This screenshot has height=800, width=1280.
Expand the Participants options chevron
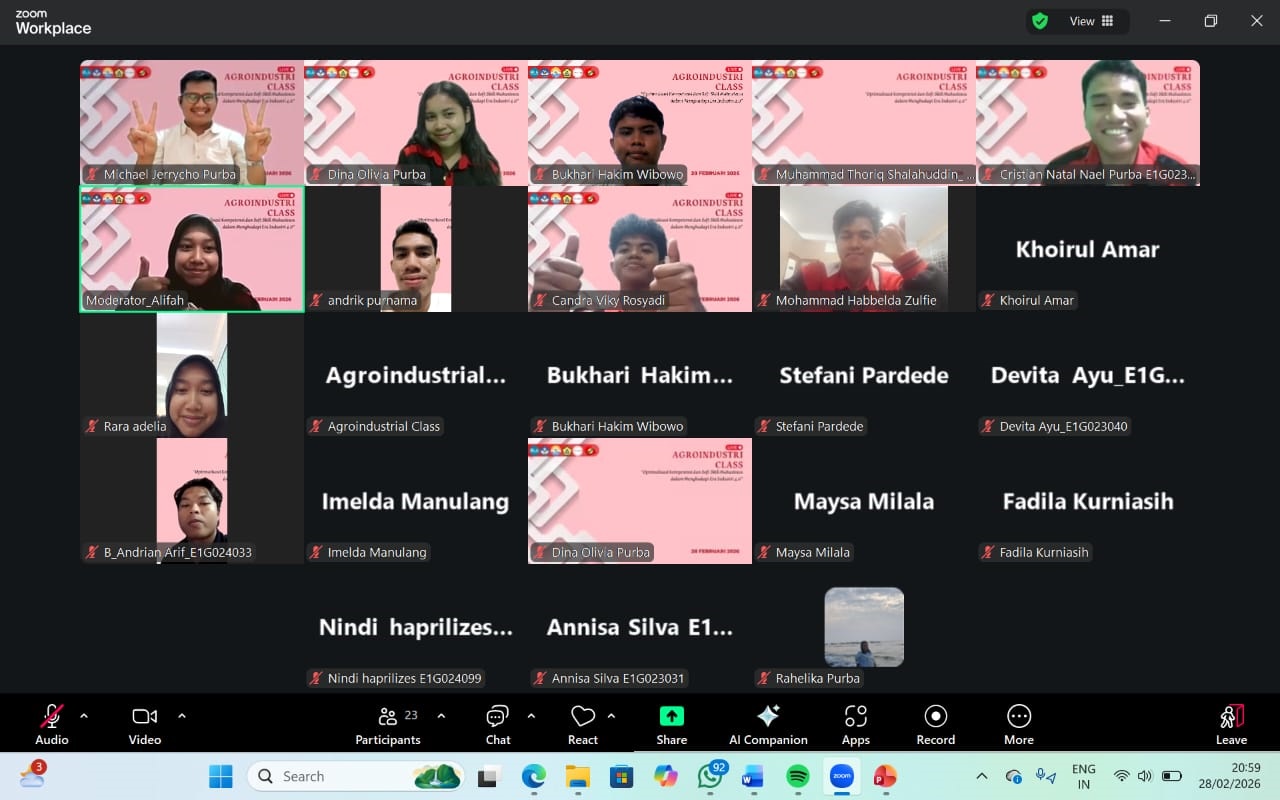tap(441, 716)
